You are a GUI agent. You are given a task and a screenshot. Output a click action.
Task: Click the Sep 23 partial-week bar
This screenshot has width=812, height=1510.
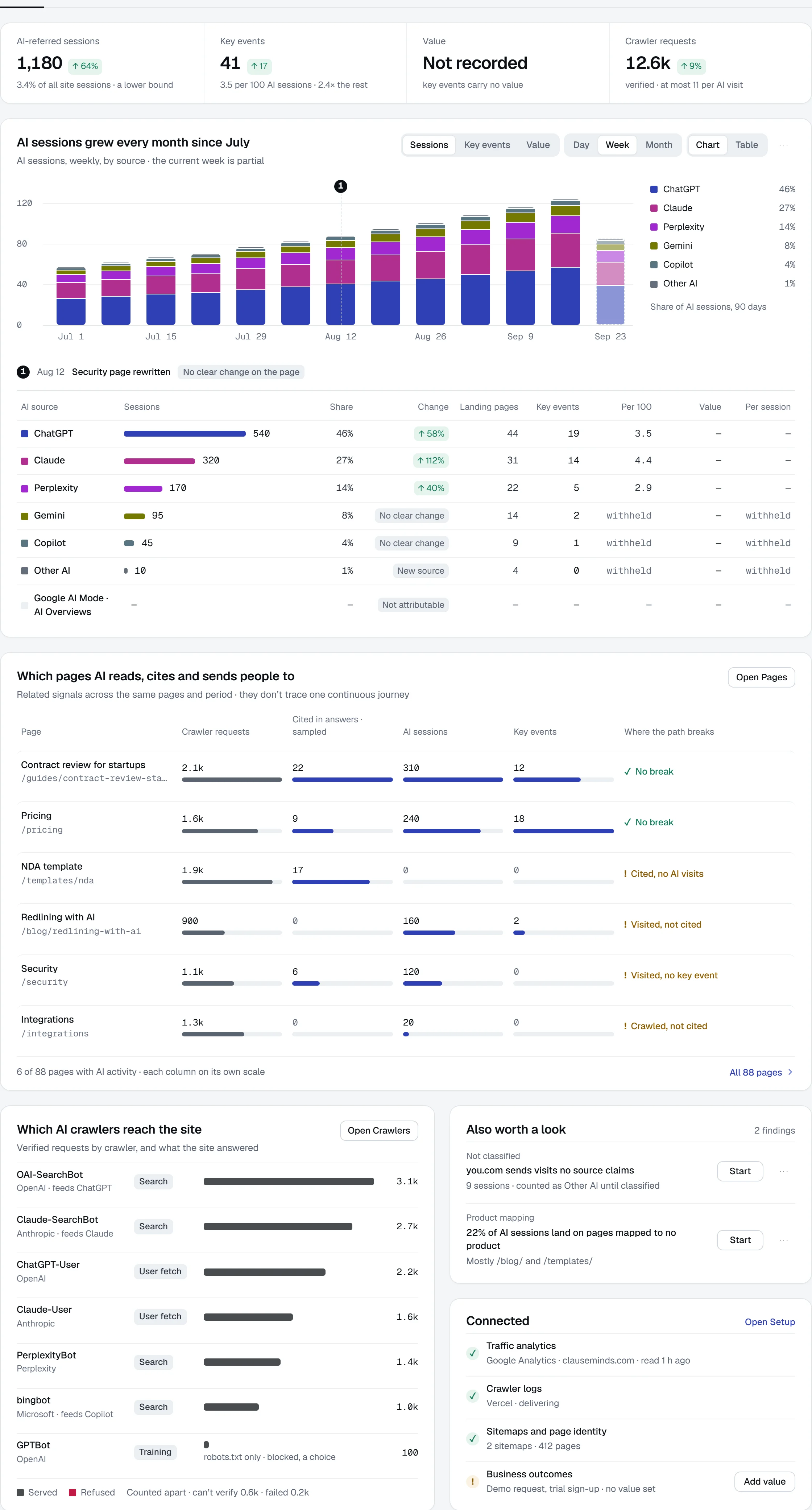pyautogui.click(x=610, y=282)
